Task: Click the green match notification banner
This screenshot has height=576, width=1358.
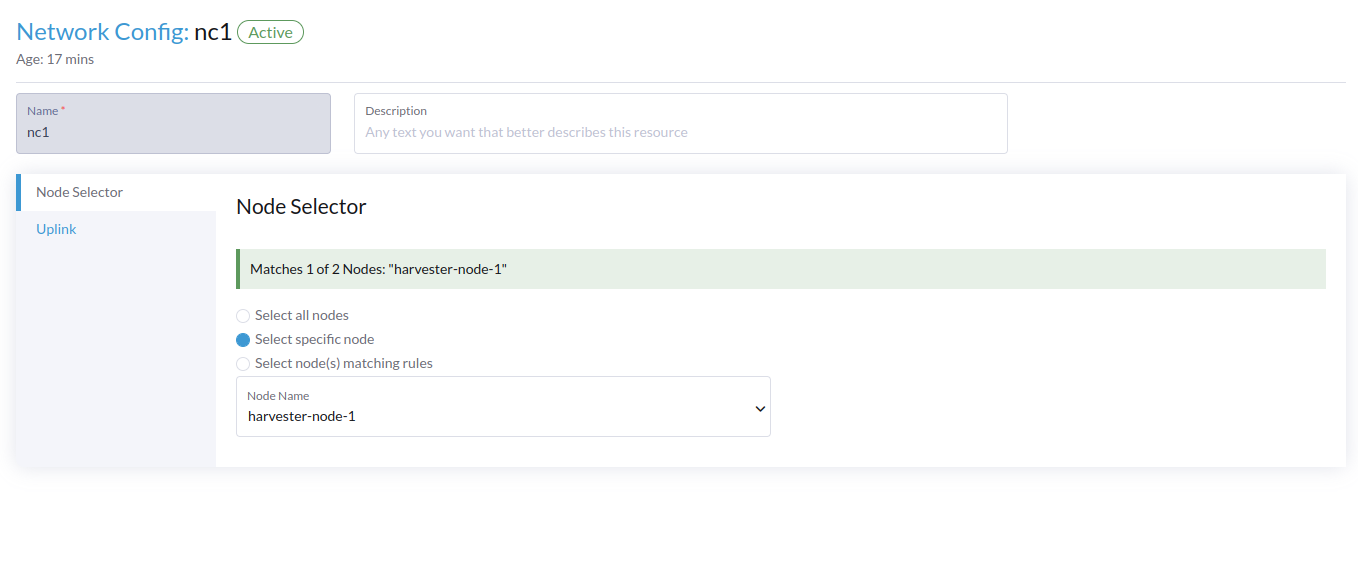Action: click(780, 269)
